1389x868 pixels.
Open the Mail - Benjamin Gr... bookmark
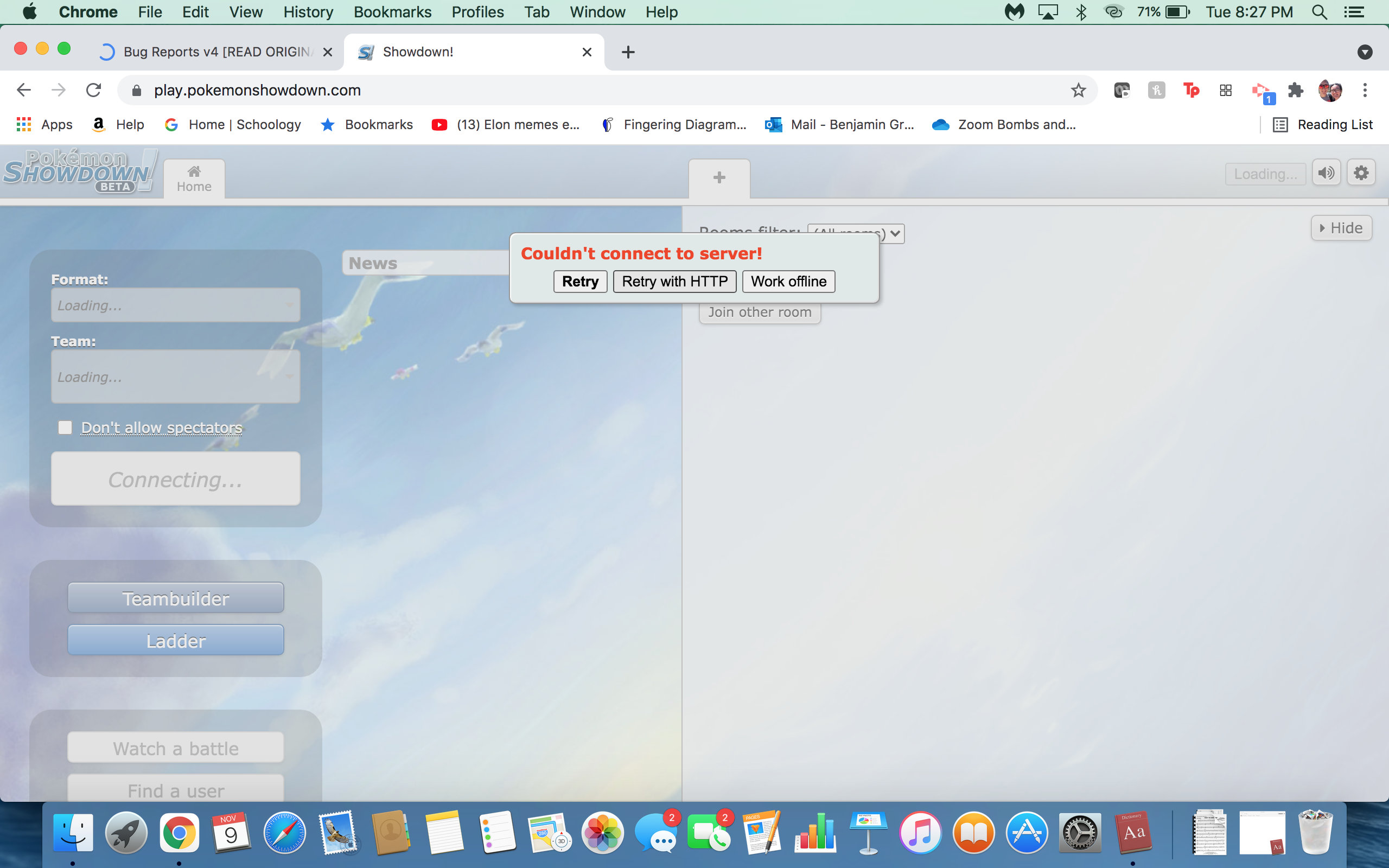(x=840, y=125)
